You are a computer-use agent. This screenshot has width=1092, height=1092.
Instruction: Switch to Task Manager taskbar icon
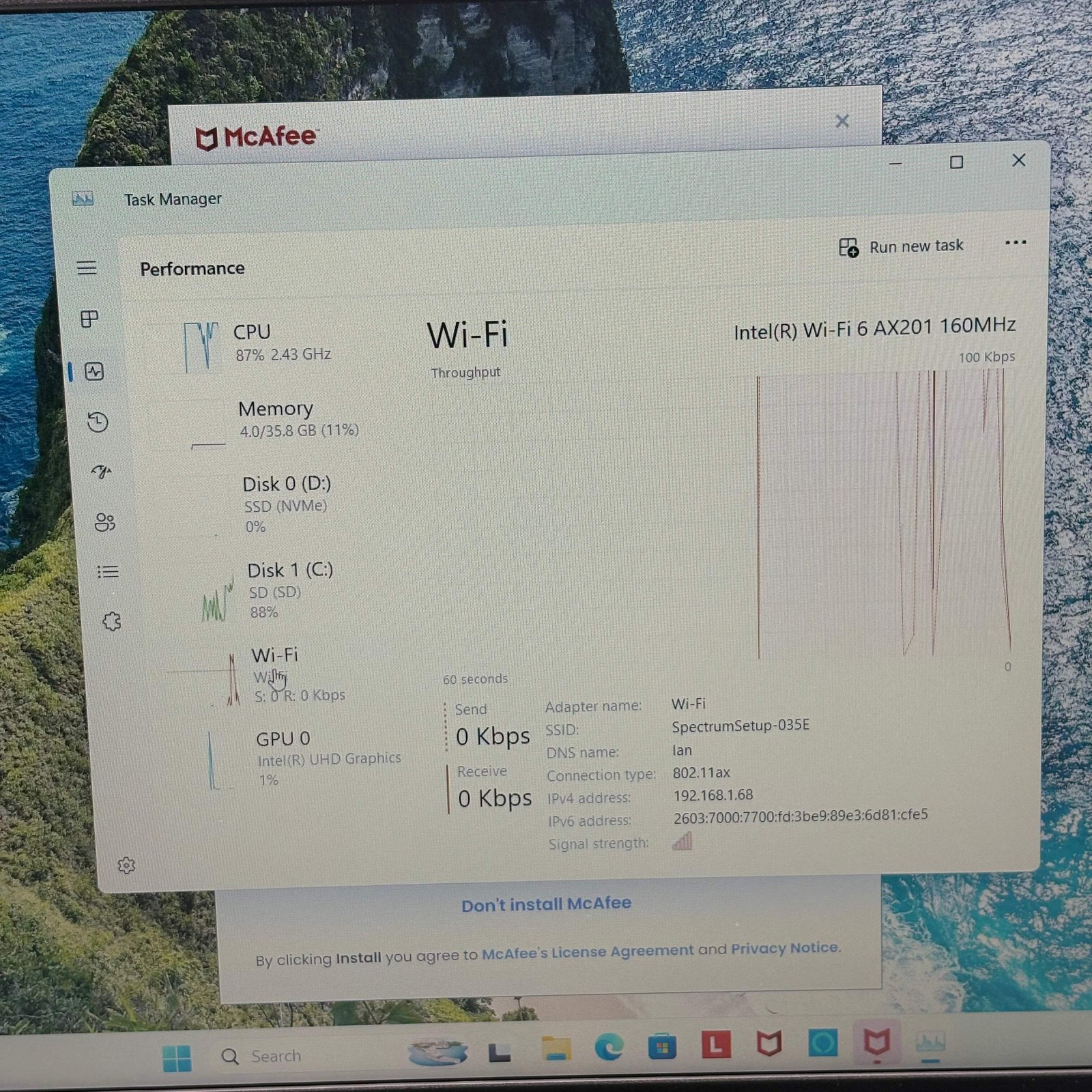pos(931,1043)
